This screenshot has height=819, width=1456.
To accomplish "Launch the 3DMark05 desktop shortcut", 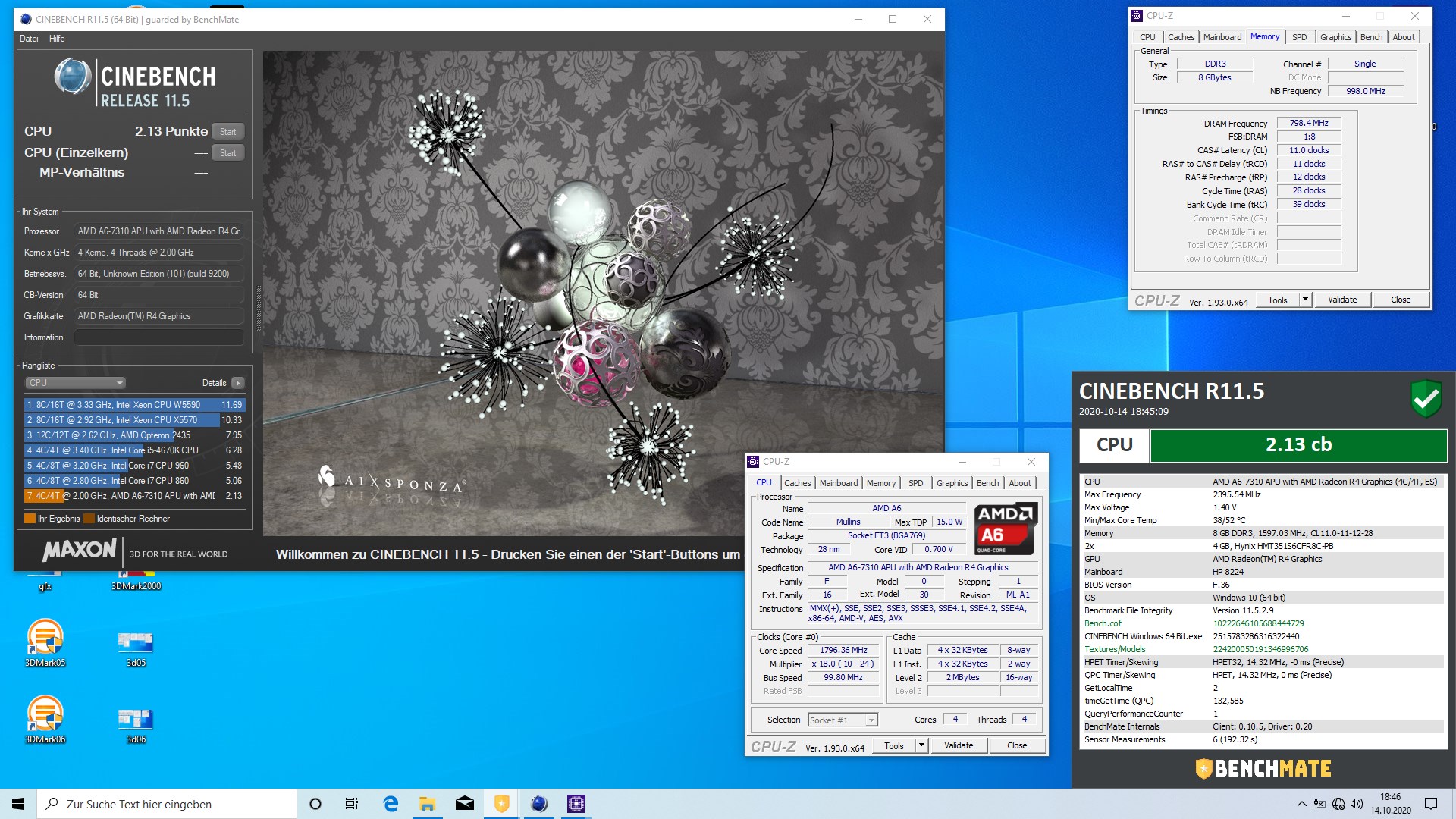I will coord(45,643).
